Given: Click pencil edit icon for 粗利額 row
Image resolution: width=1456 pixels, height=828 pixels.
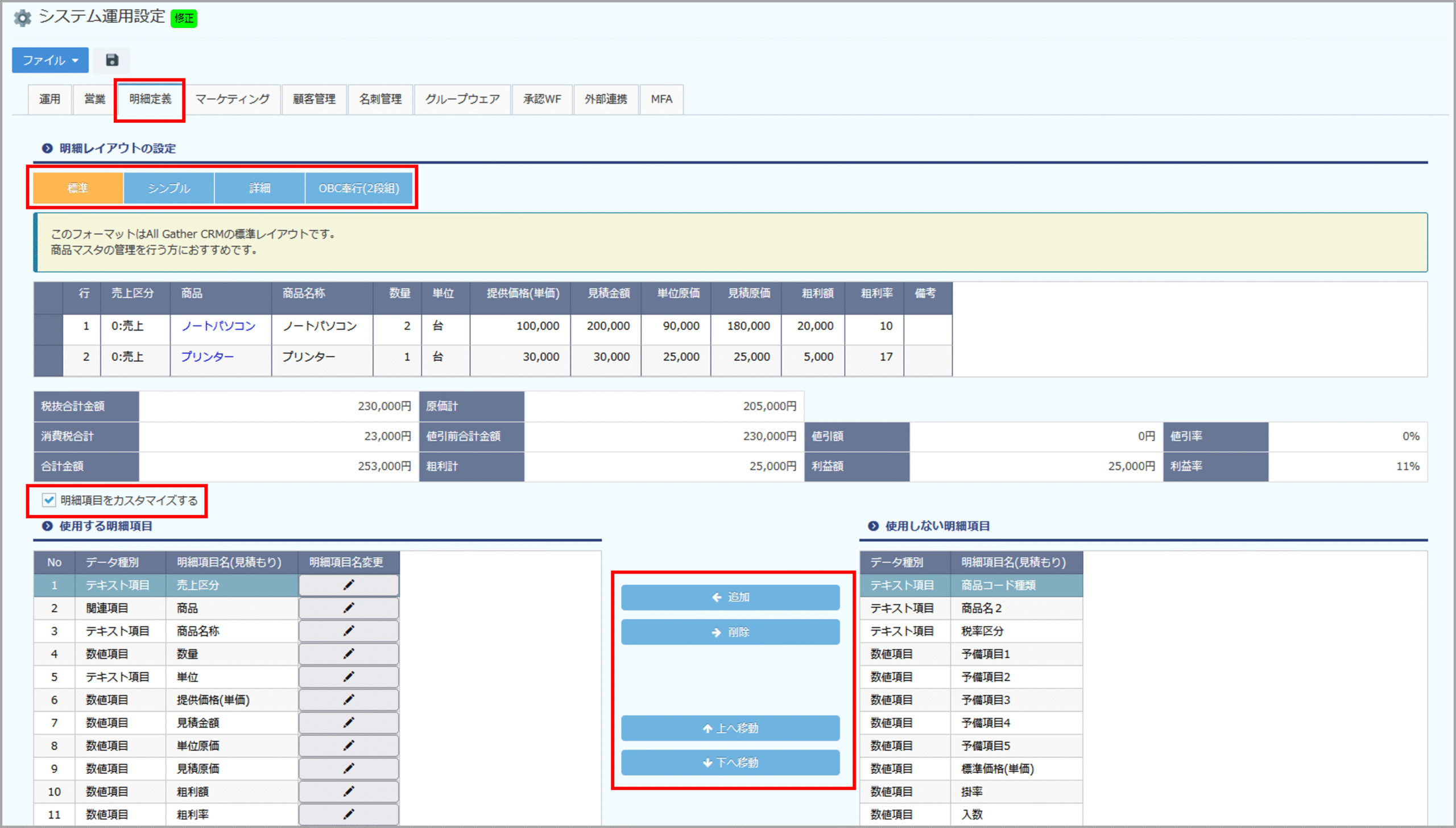Looking at the screenshot, I should [349, 792].
